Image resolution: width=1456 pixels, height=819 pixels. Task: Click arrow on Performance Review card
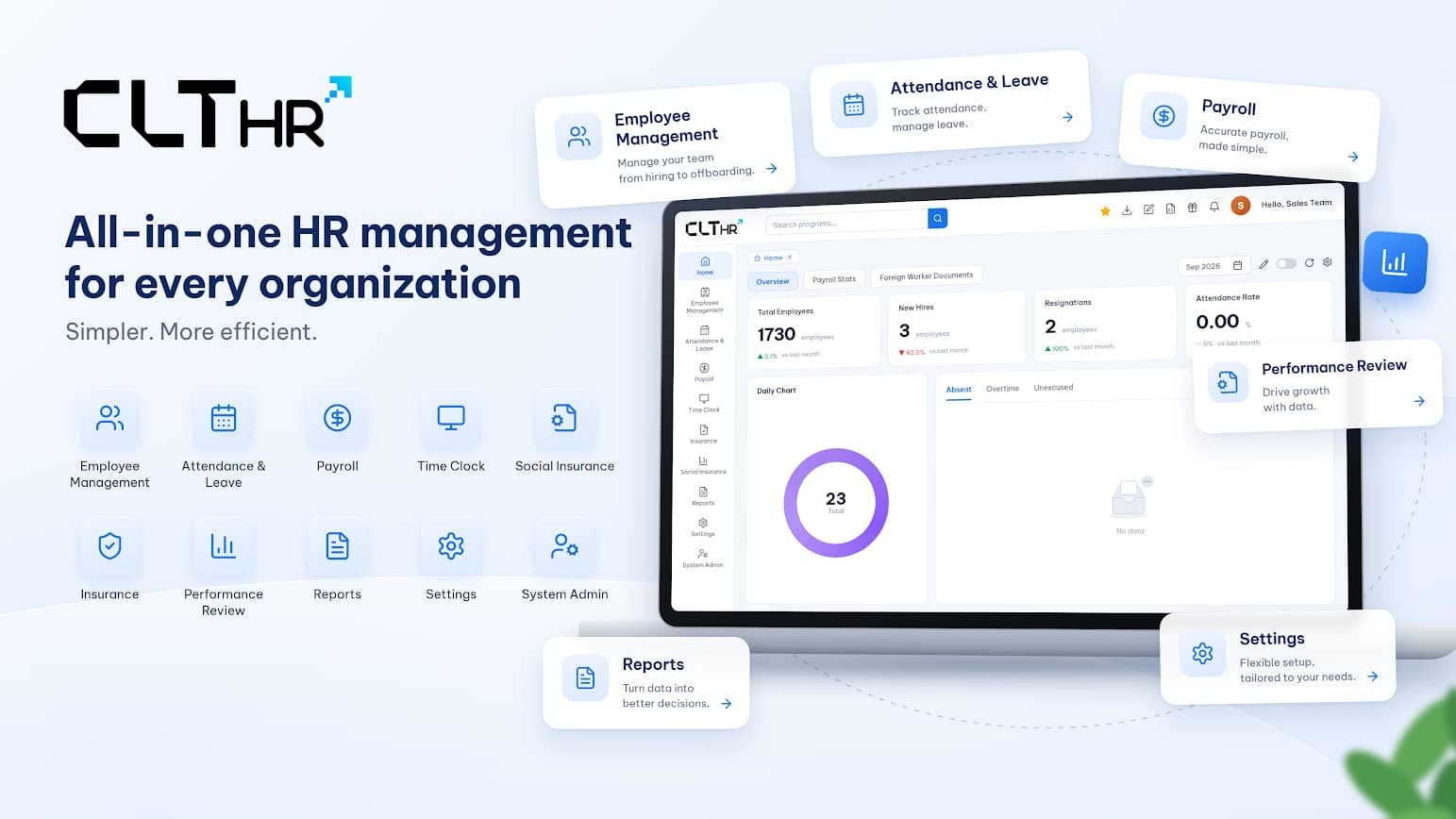[1419, 401]
